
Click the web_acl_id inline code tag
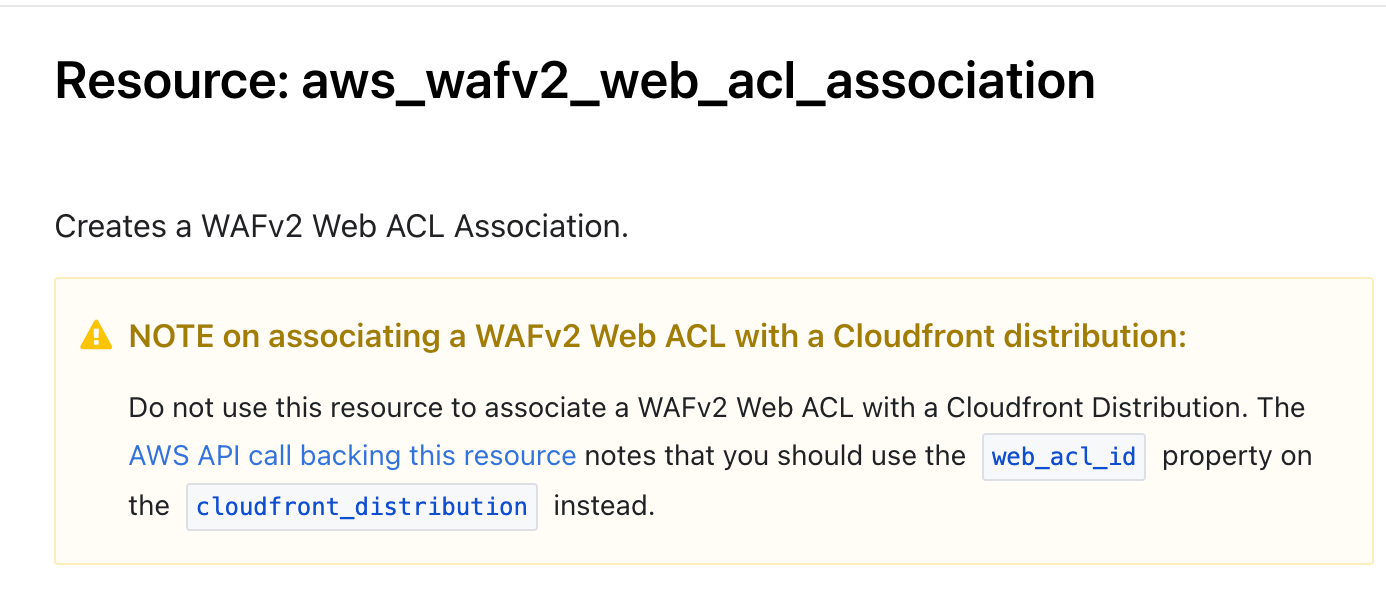pyautogui.click(x=1064, y=457)
